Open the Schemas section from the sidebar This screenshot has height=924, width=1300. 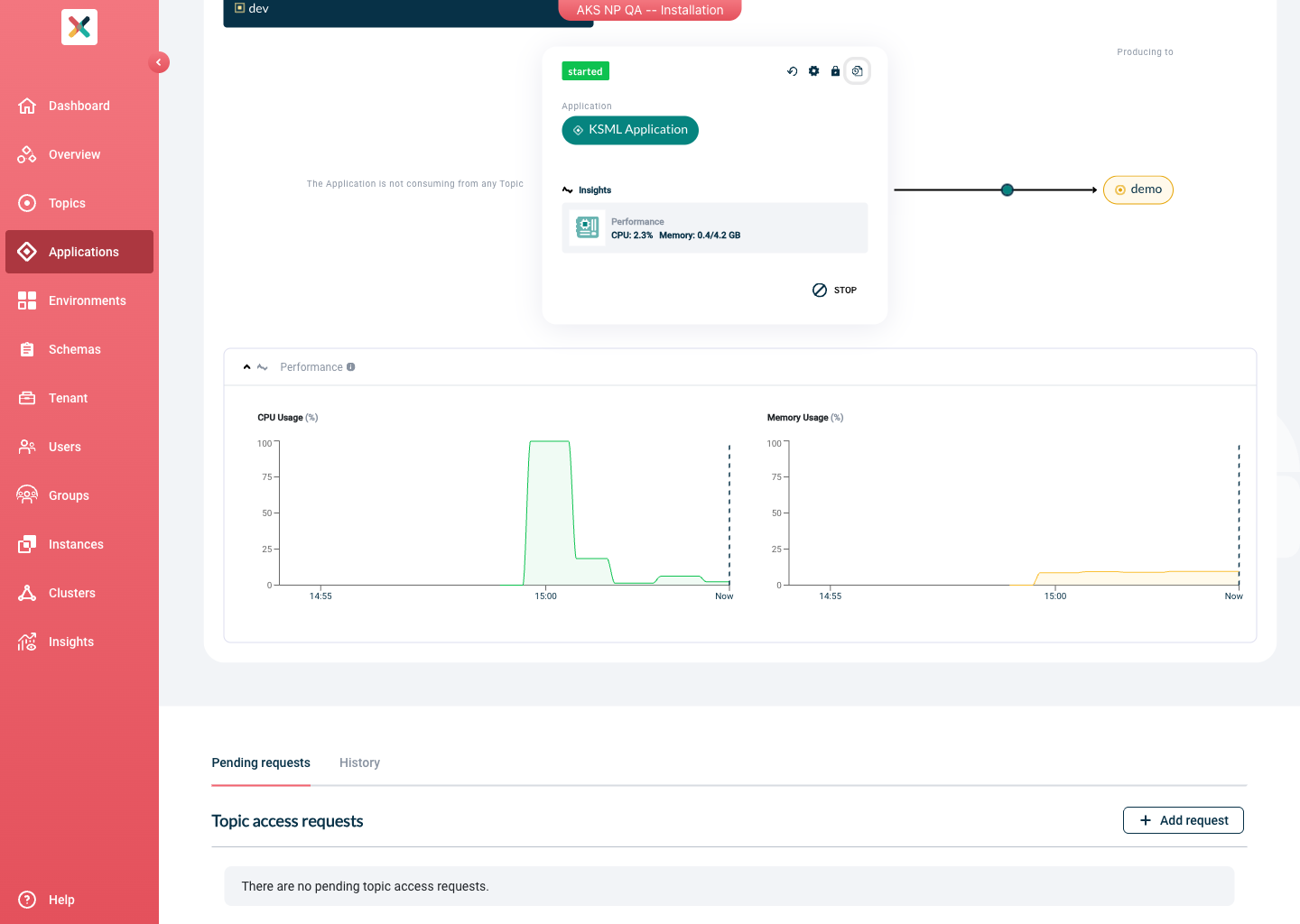click(74, 349)
